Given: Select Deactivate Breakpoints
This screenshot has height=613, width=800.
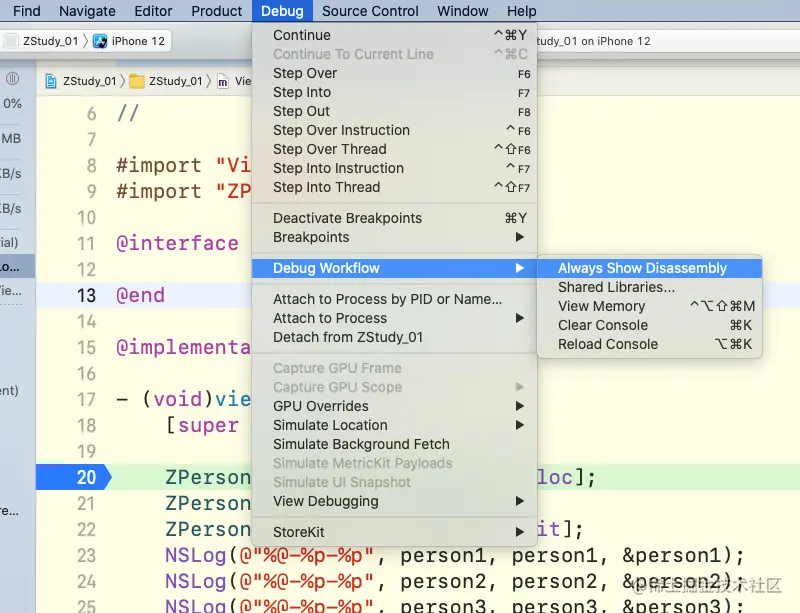Looking at the screenshot, I should pos(394,218).
